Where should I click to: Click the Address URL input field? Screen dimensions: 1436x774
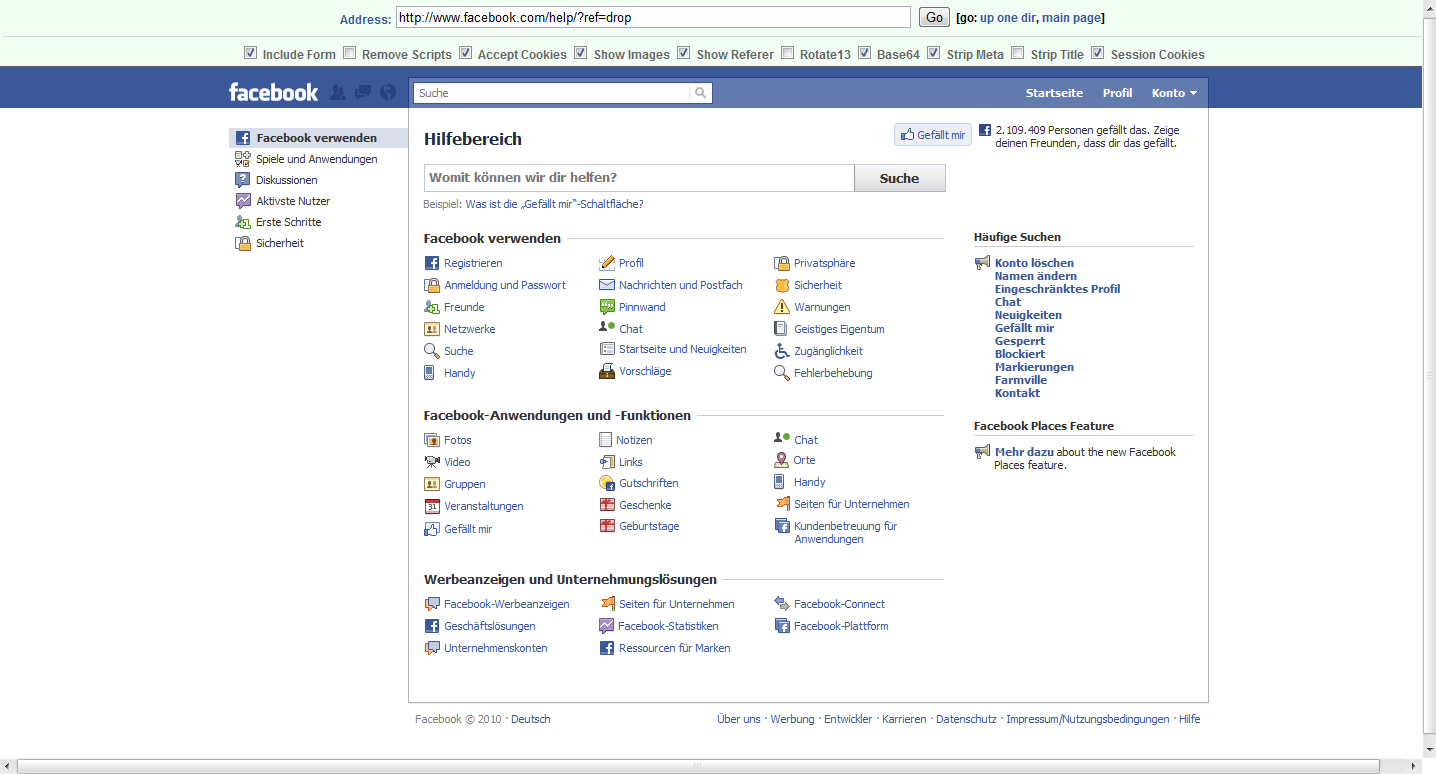coord(653,17)
